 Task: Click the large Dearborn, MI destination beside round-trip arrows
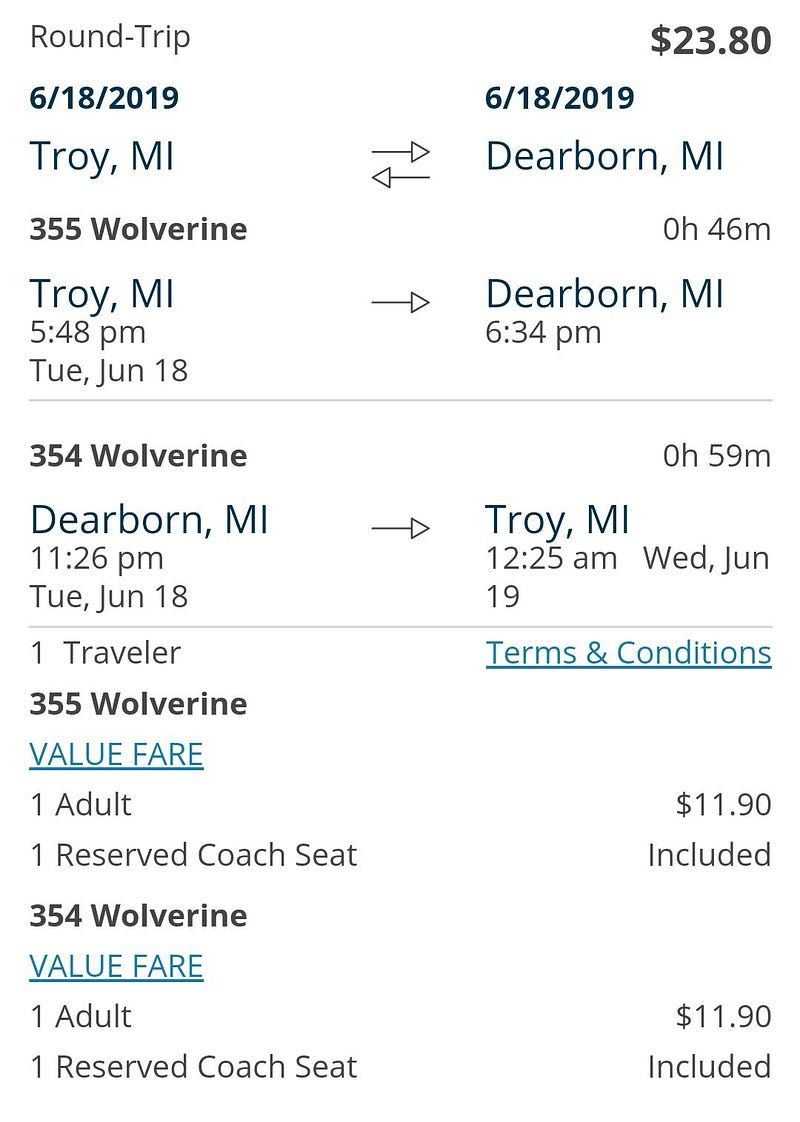(x=604, y=157)
